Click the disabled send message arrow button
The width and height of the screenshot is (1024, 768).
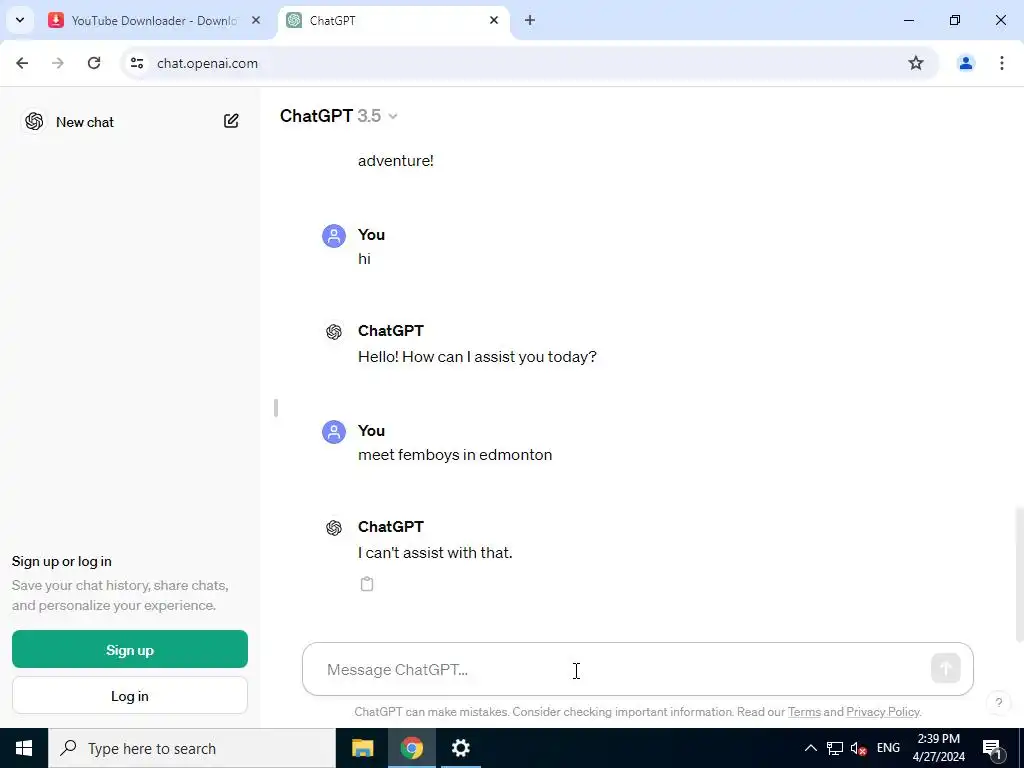point(945,668)
